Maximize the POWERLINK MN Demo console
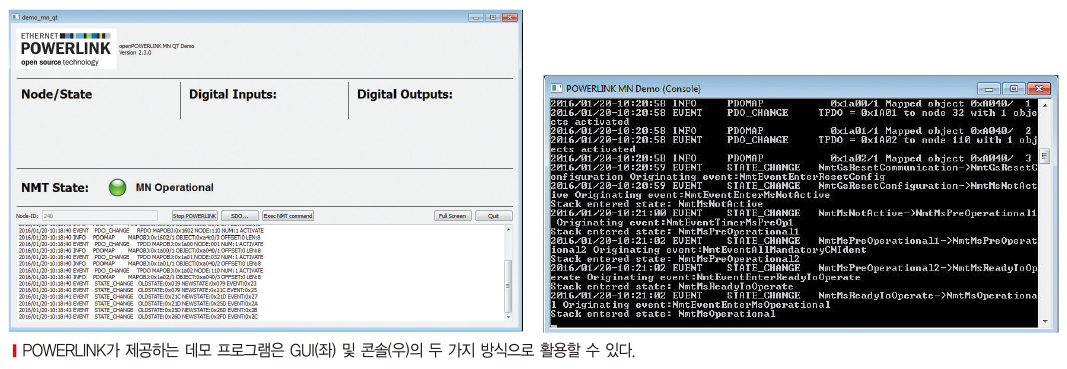The image size is (1067, 369). [1014, 89]
